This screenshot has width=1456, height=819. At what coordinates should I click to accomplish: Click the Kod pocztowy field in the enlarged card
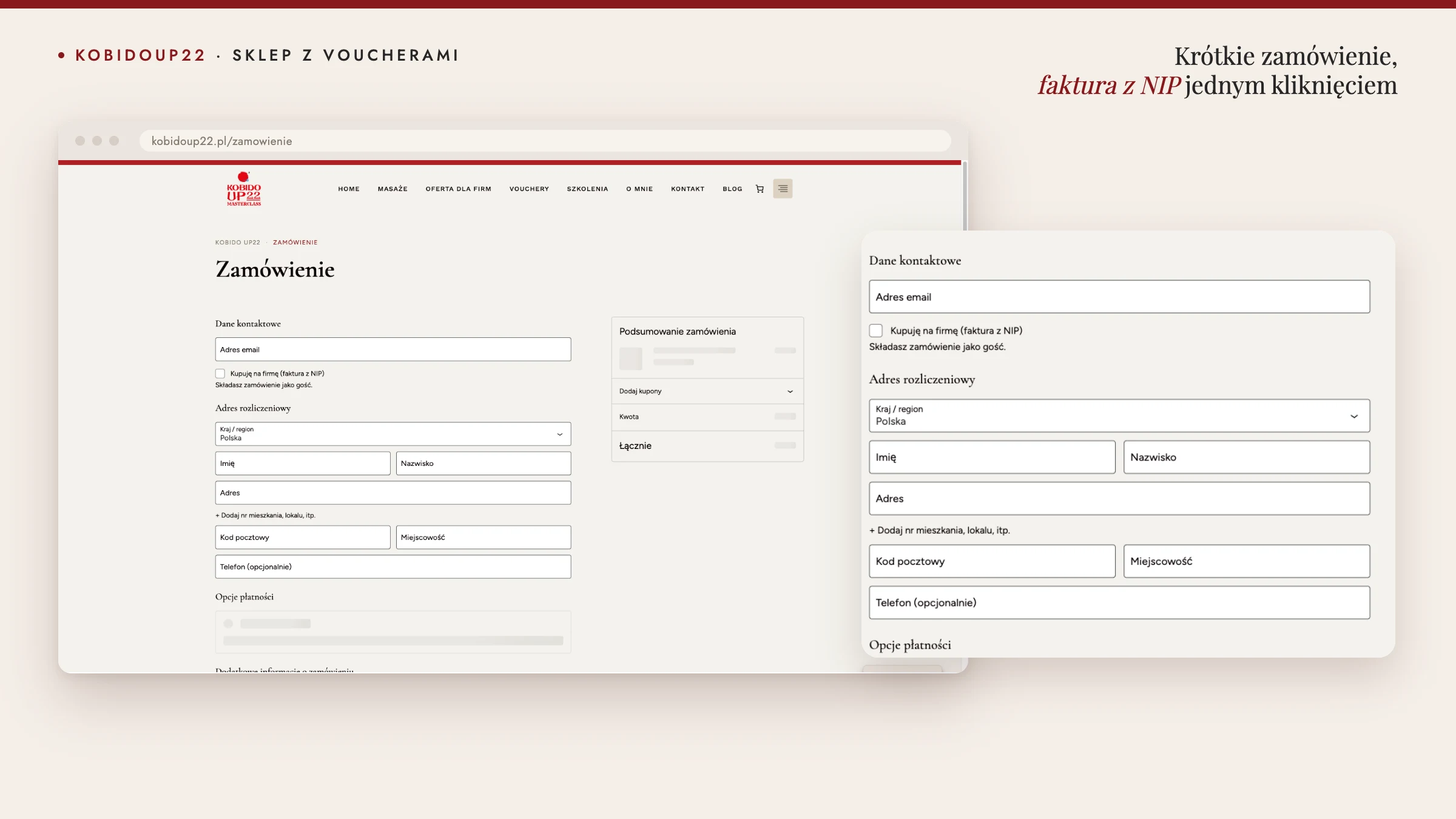[992, 561]
